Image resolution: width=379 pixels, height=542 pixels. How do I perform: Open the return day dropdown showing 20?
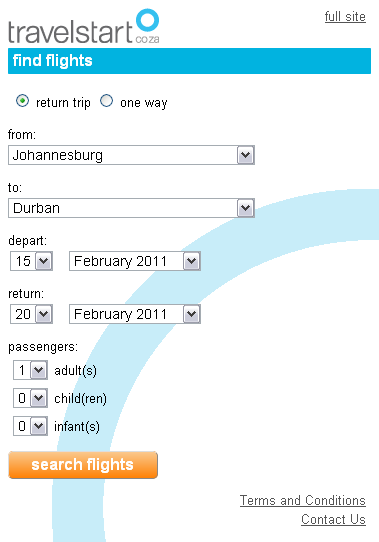coord(31,314)
